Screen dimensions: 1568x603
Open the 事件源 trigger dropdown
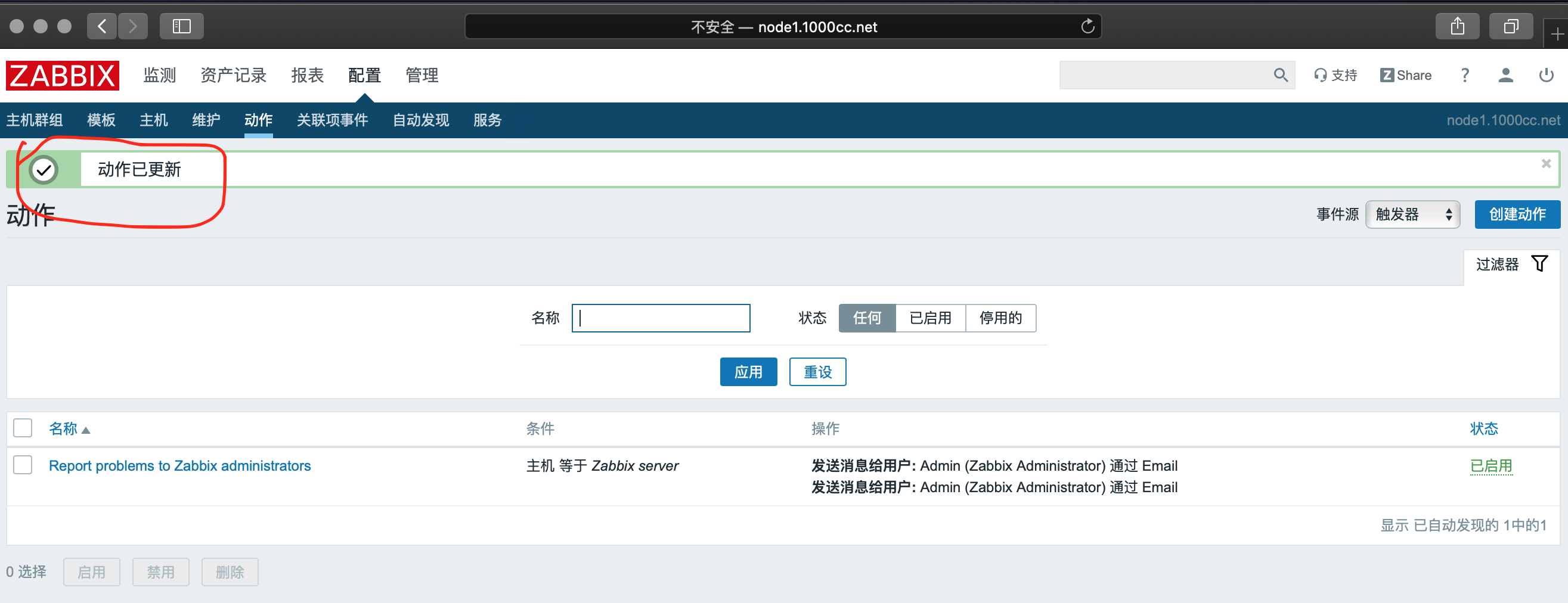click(x=1412, y=214)
